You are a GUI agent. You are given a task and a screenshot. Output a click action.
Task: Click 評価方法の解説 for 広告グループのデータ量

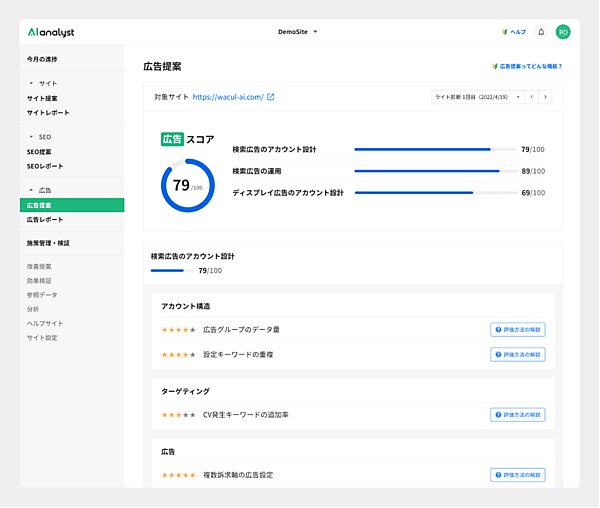(518, 329)
